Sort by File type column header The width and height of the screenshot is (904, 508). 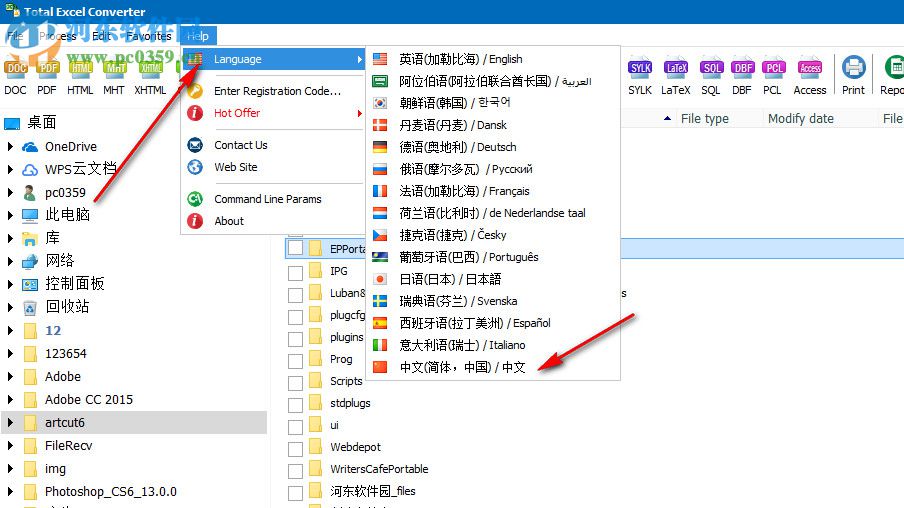(705, 119)
